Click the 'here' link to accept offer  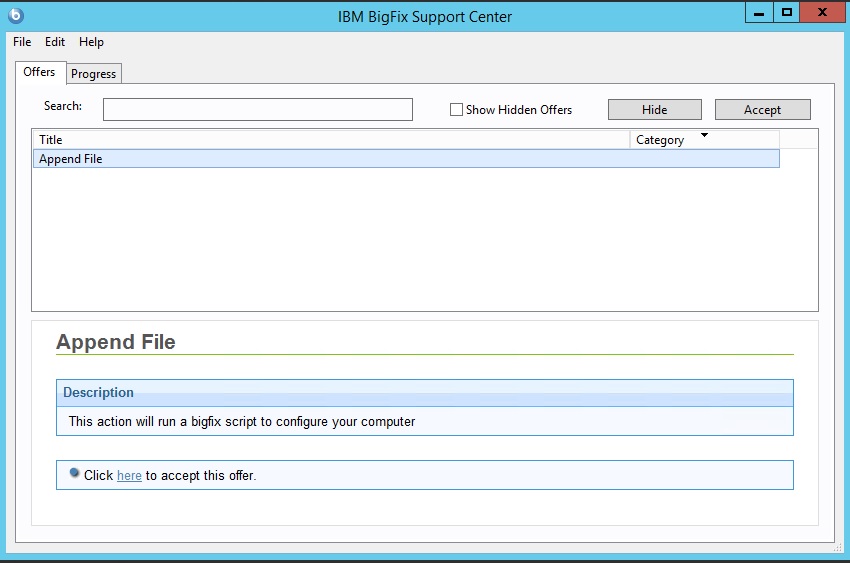[x=129, y=475]
